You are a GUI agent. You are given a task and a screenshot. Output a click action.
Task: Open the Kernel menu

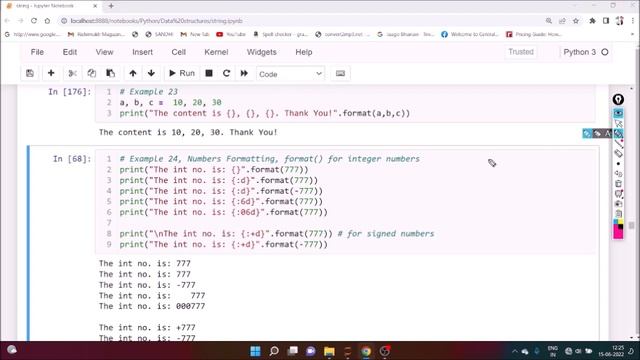(216, 52)
